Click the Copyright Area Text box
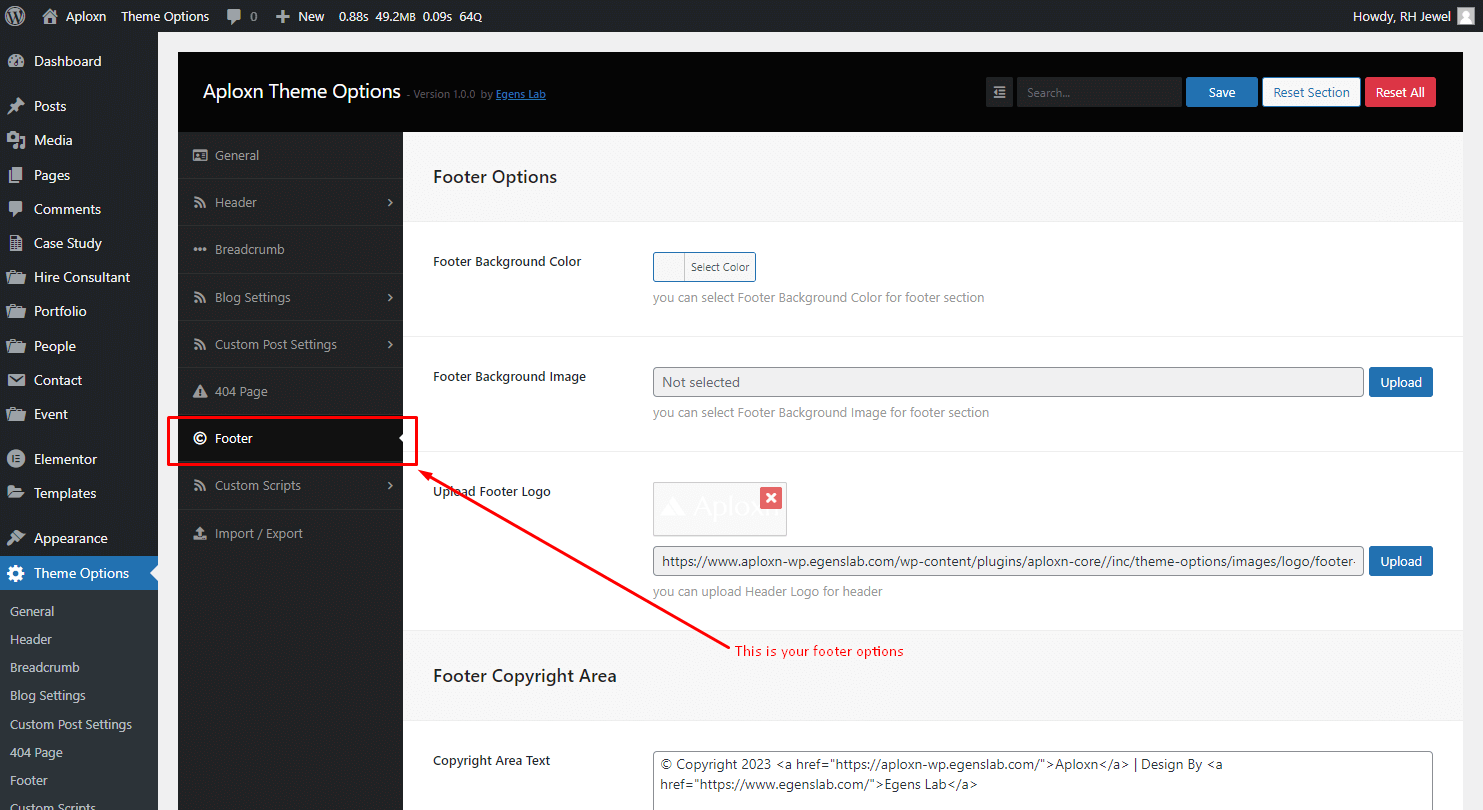This screenshot has height=810, width=1483. [x=1043, y=780]
